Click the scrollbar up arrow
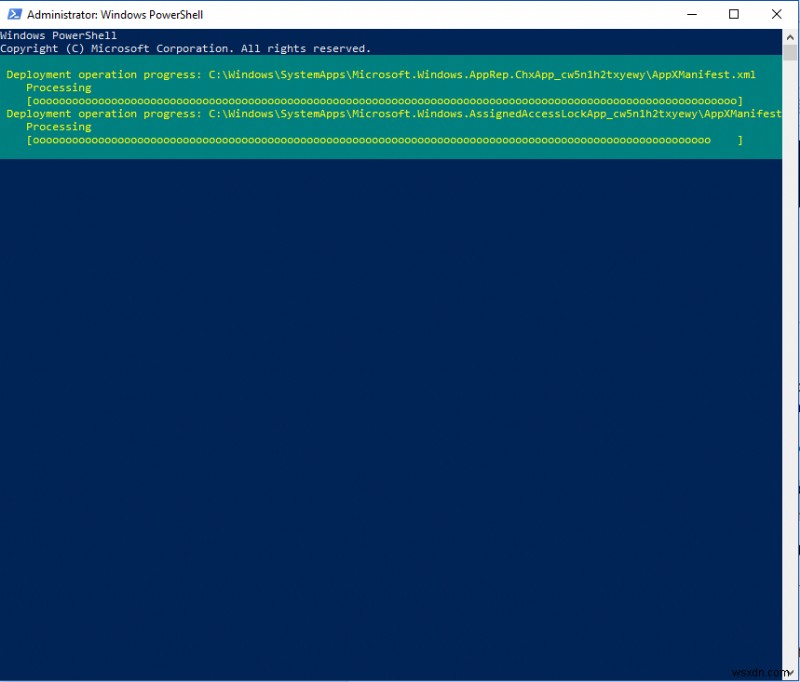The width and height of the screenshot is (800, 682). point(789,36)
